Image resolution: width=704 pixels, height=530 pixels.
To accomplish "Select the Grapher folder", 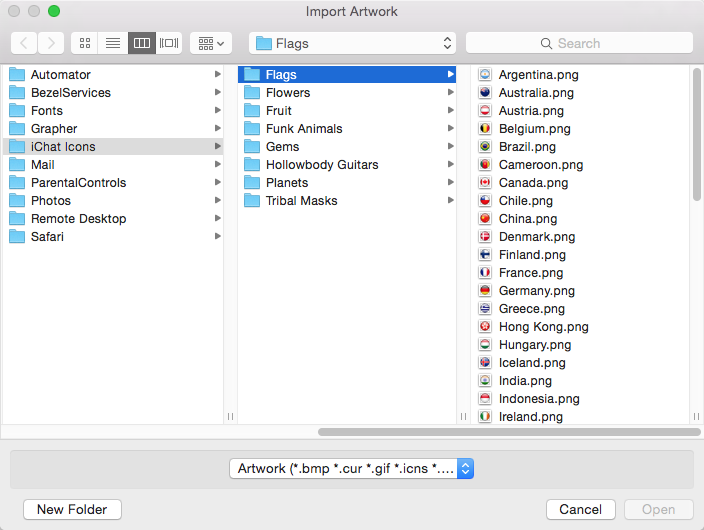I will (x=113, y=128).
